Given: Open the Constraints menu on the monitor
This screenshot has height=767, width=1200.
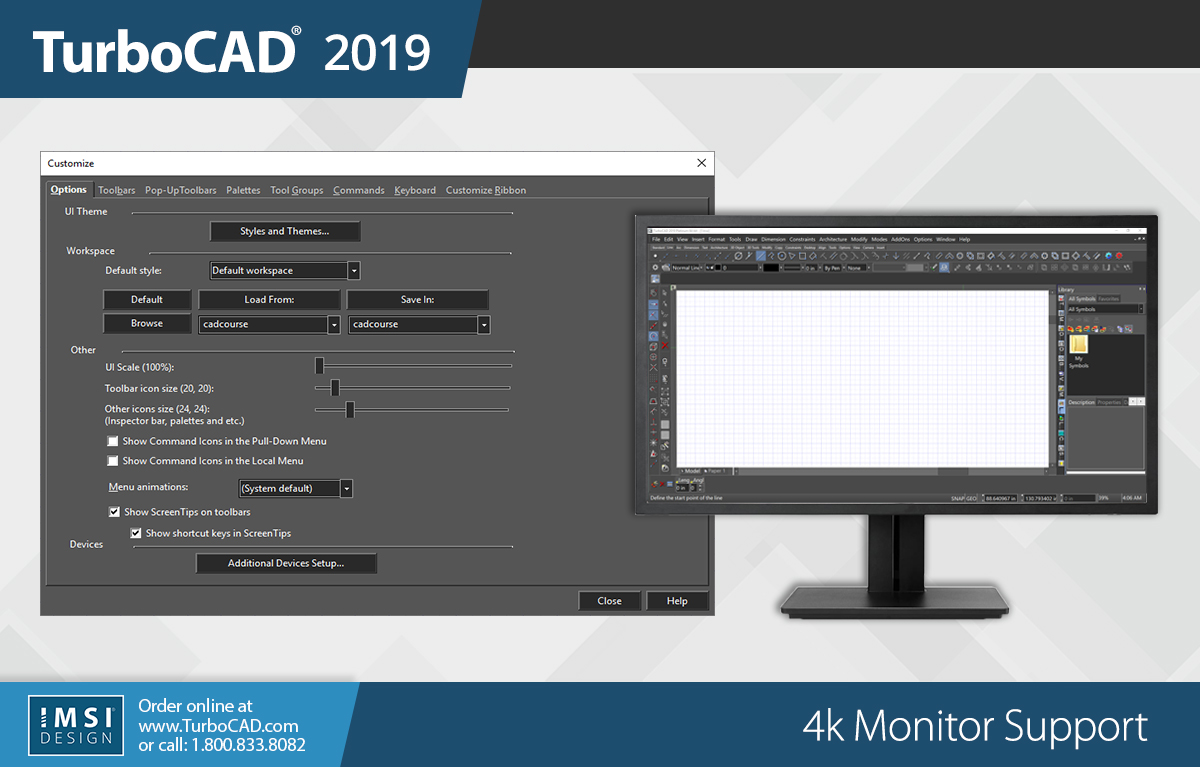Looking at the screenshot, I should [802, 240].
